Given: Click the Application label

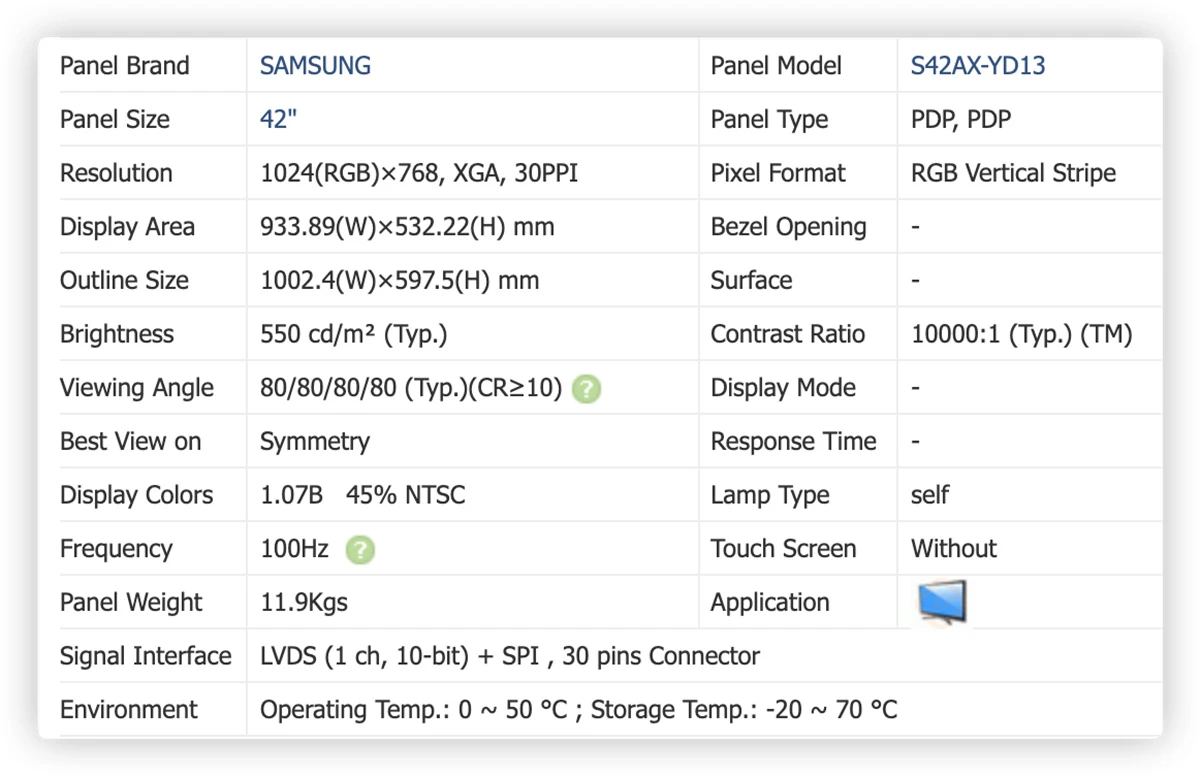Looking at the screenshot, I should coord(770,603).
